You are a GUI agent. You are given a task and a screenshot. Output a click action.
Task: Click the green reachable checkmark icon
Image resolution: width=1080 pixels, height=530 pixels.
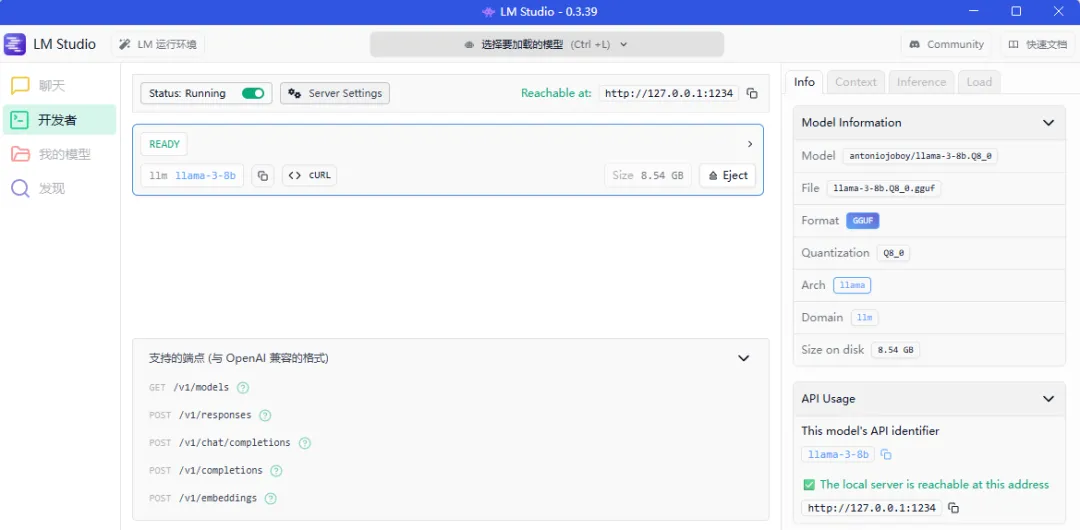pyautogui.click(x=809, y=485)
